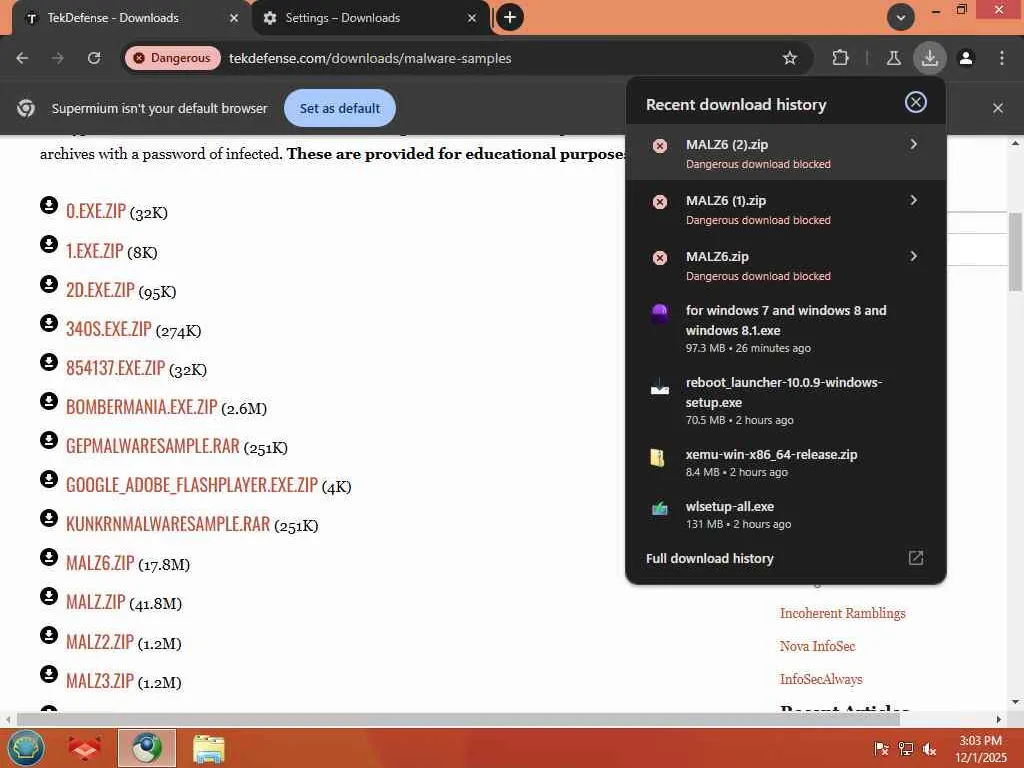Download BOMBERMANIA.EXE.ZIP link

pyautogui.click(x=142, y=407)
